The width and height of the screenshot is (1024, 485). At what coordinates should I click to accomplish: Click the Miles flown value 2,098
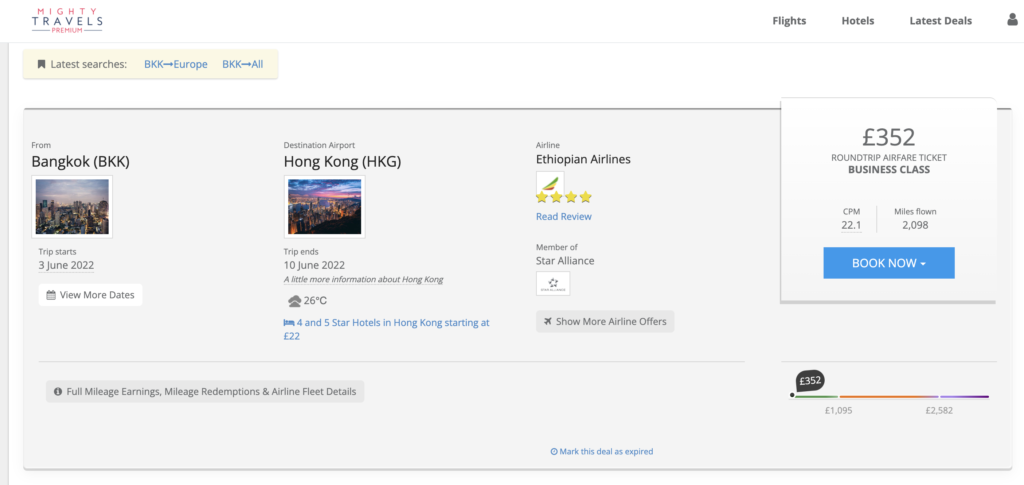pos(915,225)
